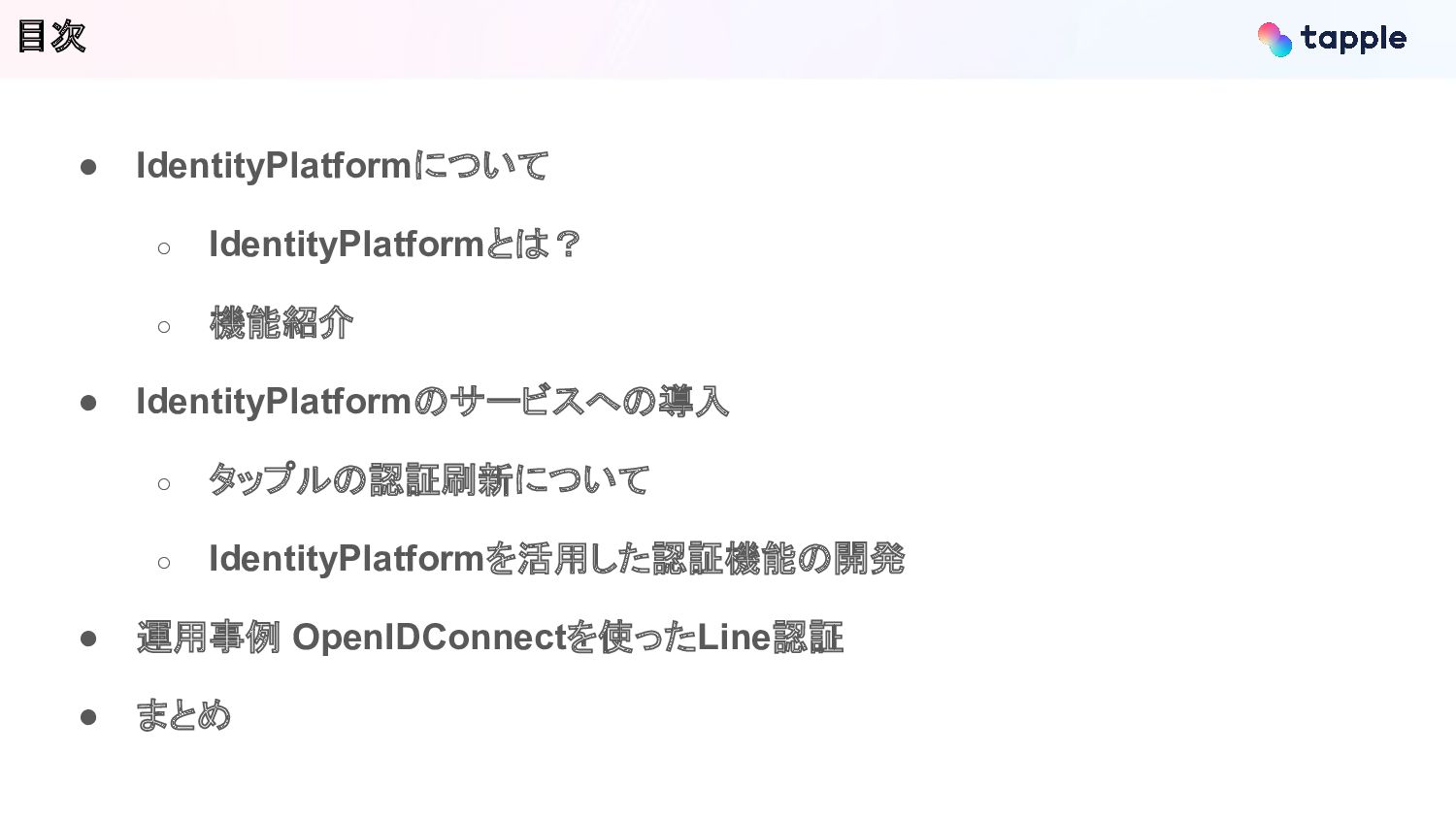Image resolution: width=1456 pixels, height=819 pixels.
Task: Click the タップルの認証刷新について sub-item
Action: 429,480
